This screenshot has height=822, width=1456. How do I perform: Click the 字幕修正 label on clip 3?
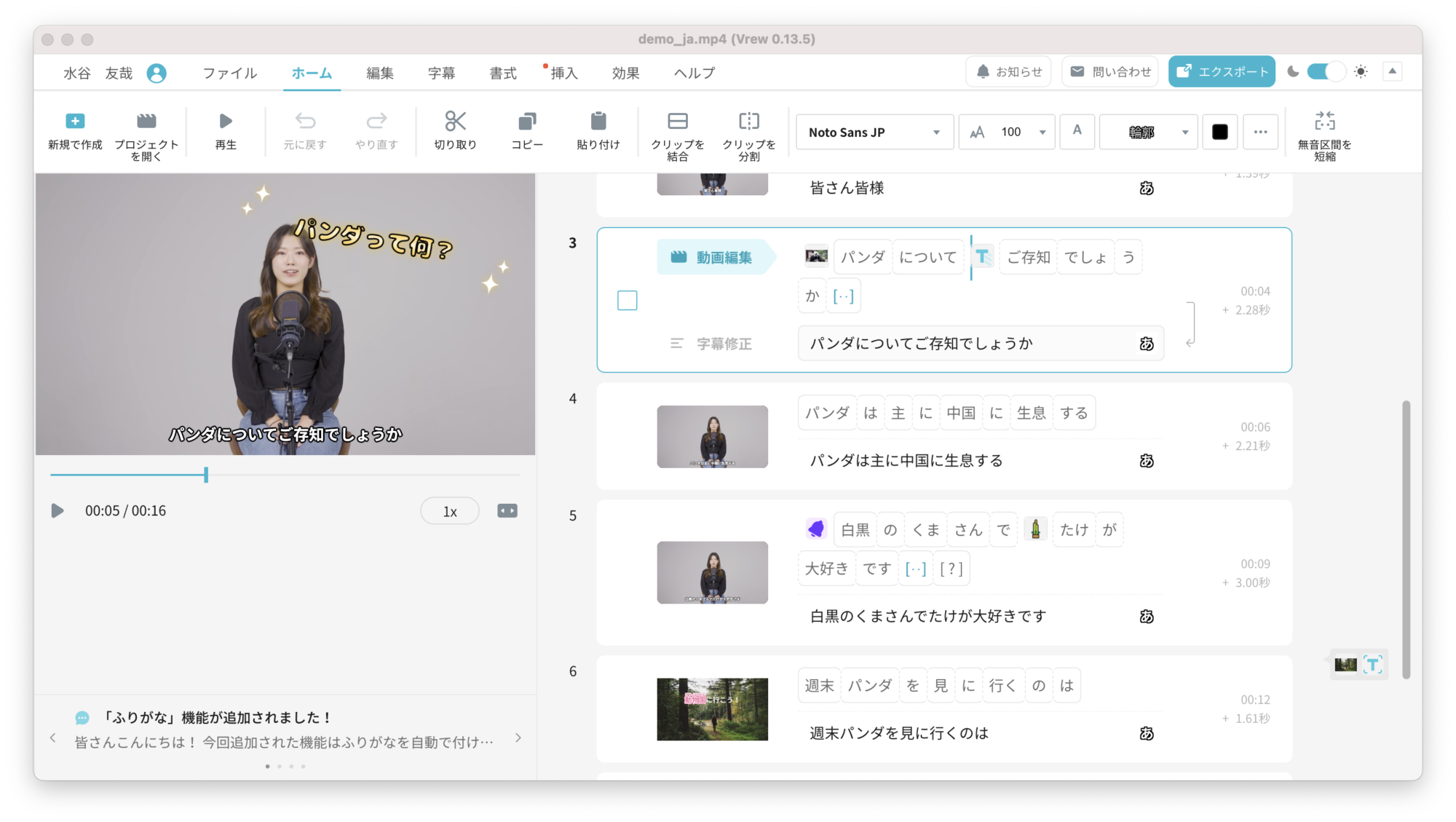(x=711, y=344)
